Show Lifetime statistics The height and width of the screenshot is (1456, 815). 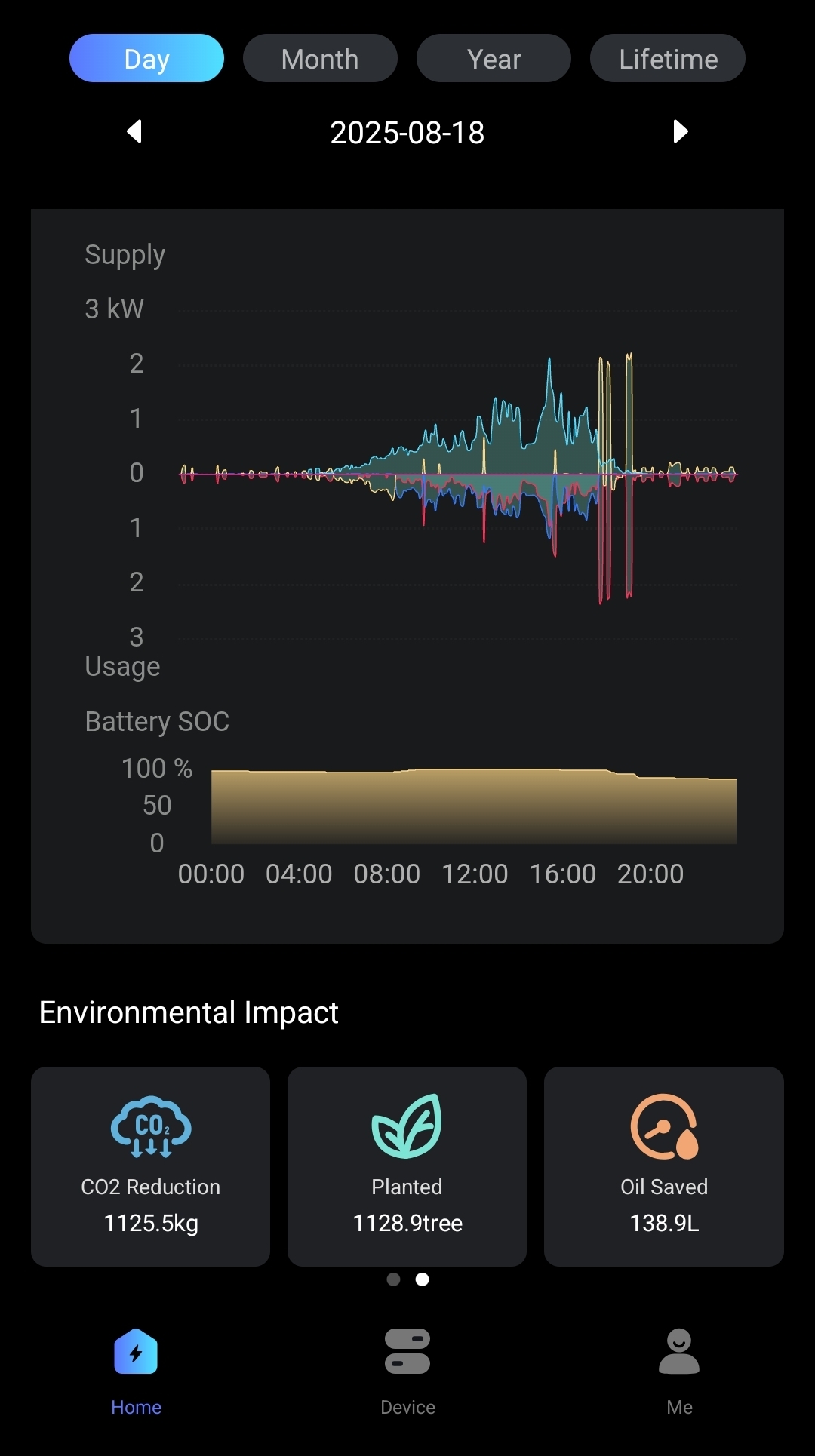pyautogui.click(x=668, y=58)
